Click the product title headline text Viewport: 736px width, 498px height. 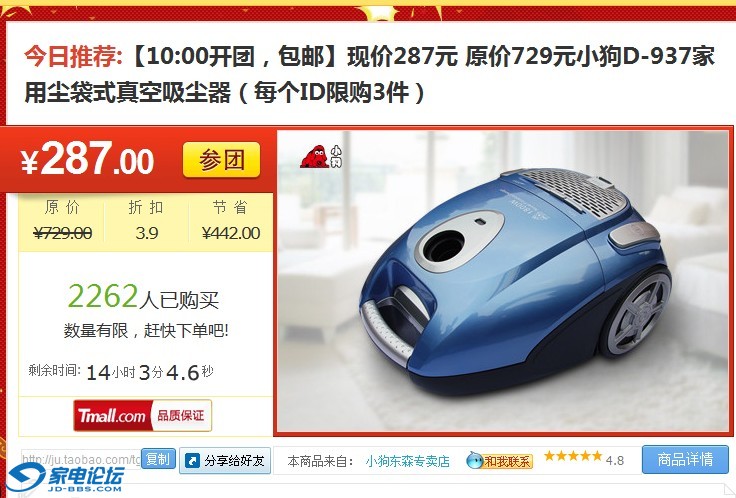coord(369,74)
